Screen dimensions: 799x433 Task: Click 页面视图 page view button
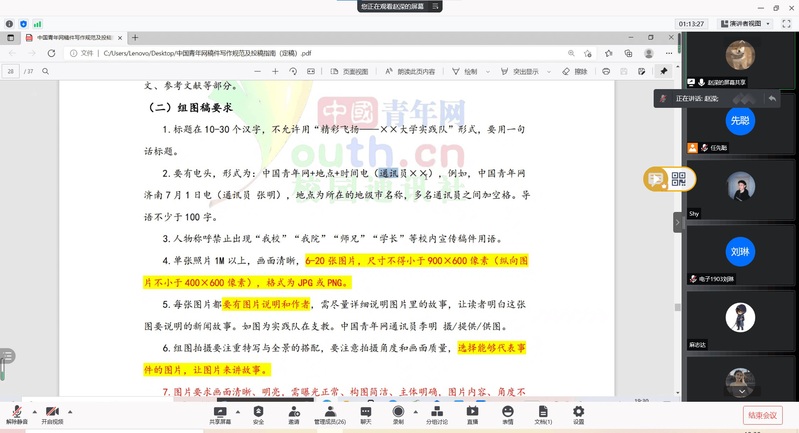point(350,71)
